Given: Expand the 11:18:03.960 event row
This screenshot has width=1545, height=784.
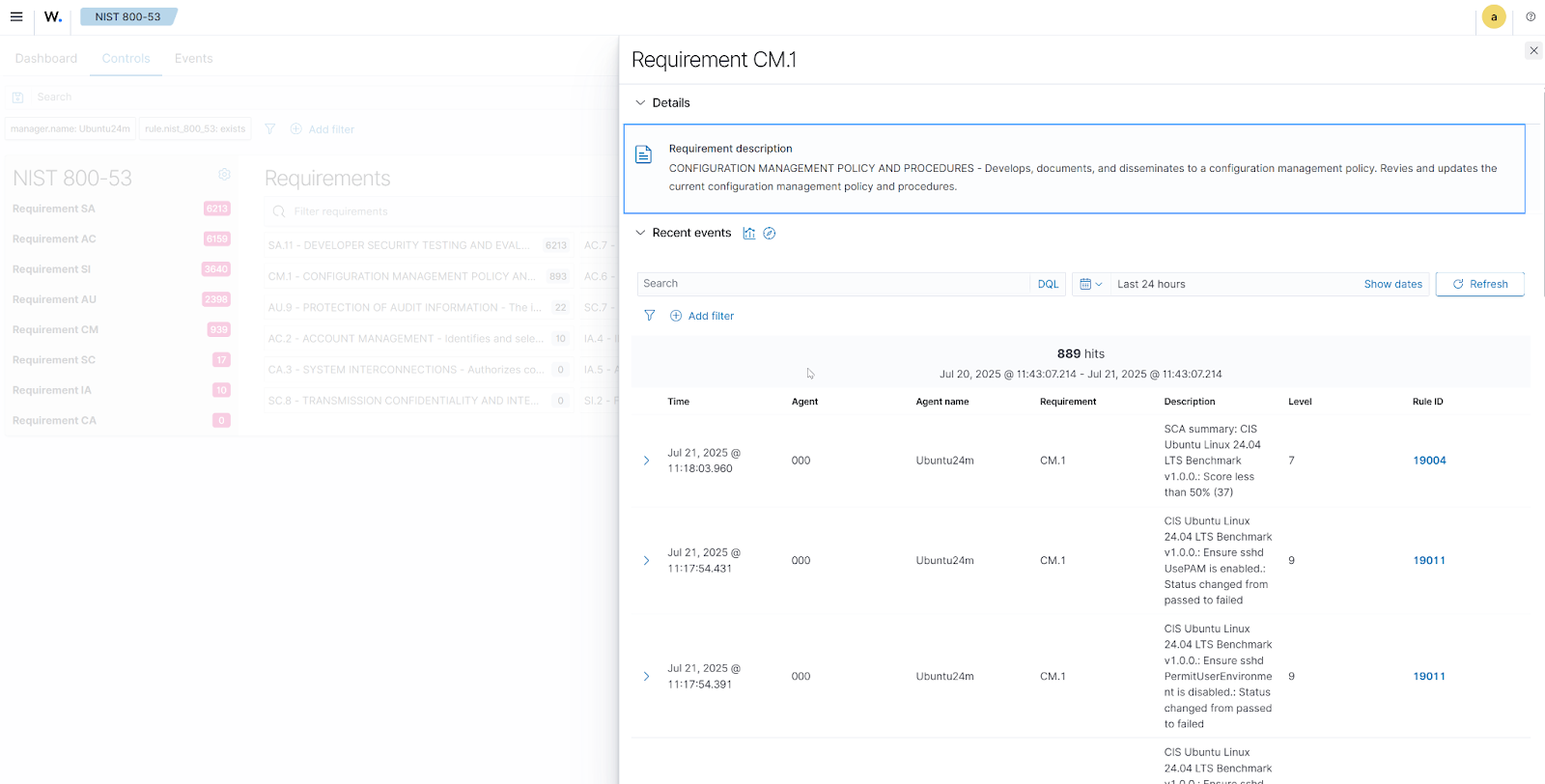Looking at the screenshot, I should [646, 461].
